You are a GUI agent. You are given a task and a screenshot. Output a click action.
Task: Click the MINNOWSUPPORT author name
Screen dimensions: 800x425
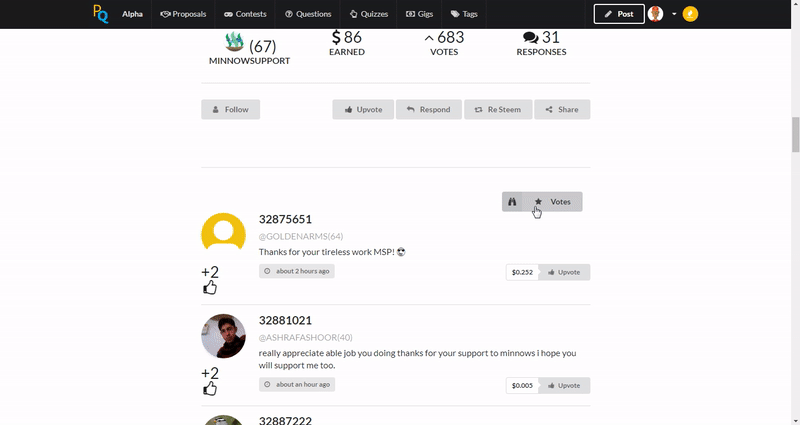coord(249,61)
